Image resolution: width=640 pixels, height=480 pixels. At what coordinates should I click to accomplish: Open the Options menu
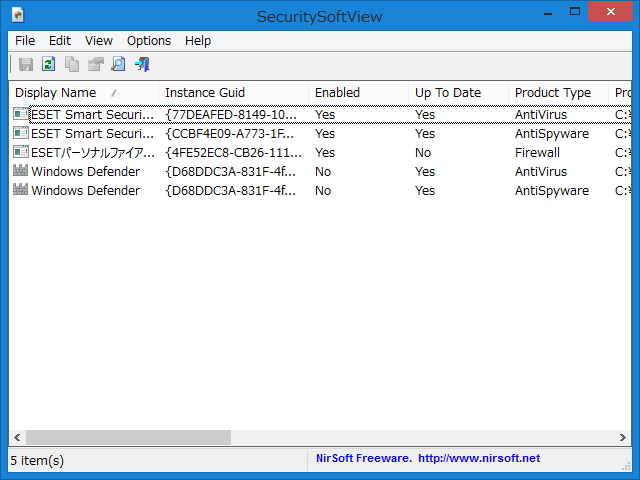point(149,41)
